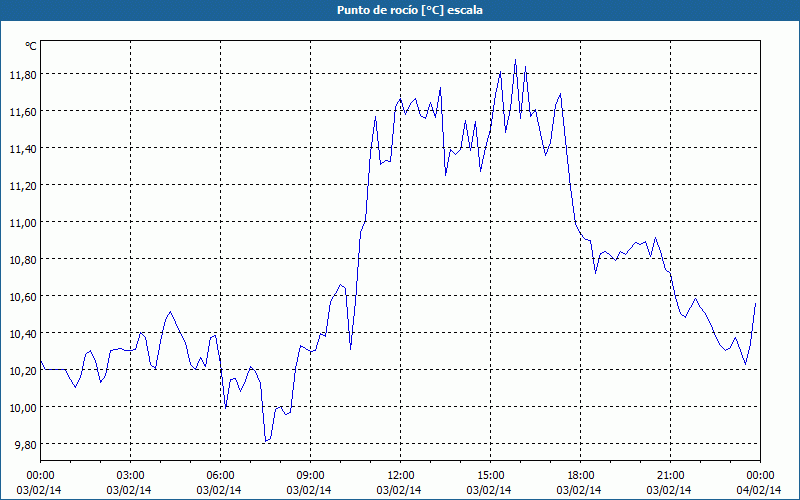
Task: Click the chart title 'Punto de rocío [°C] escala'
Action: [x=410, y=10]
